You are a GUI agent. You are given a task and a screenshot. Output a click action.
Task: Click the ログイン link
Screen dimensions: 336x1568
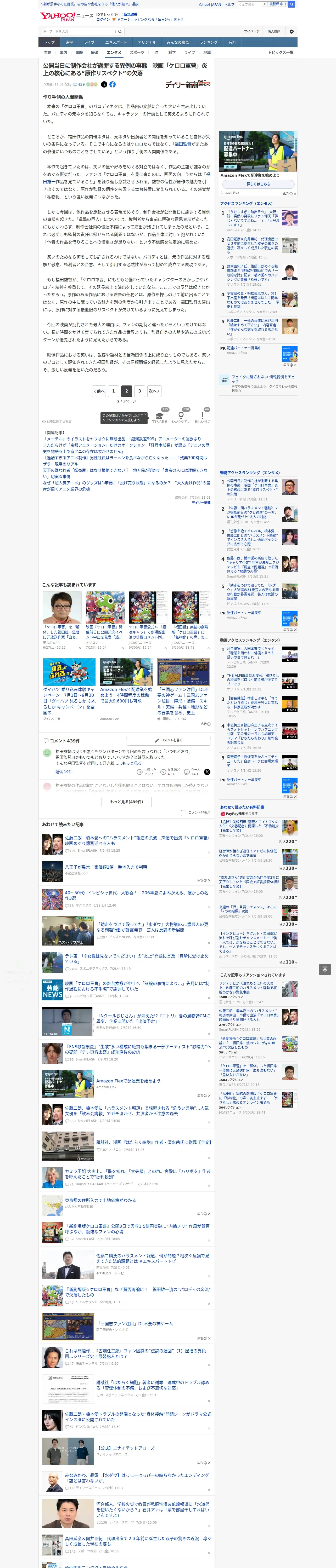pos(103,20)
